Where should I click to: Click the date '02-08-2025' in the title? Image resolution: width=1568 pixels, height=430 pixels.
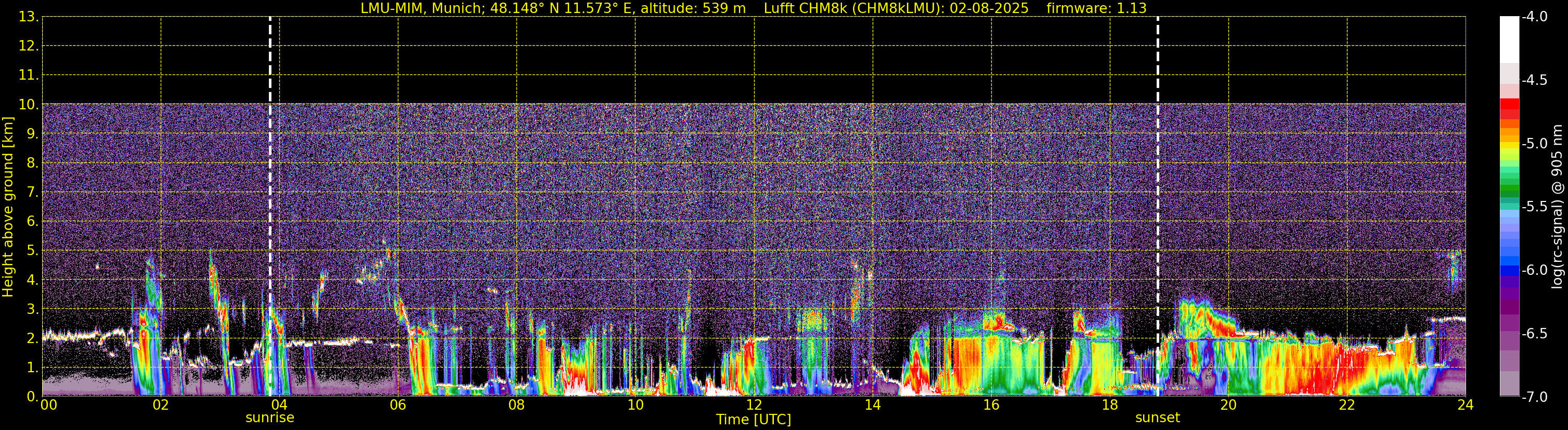click(x=989, y=8)
